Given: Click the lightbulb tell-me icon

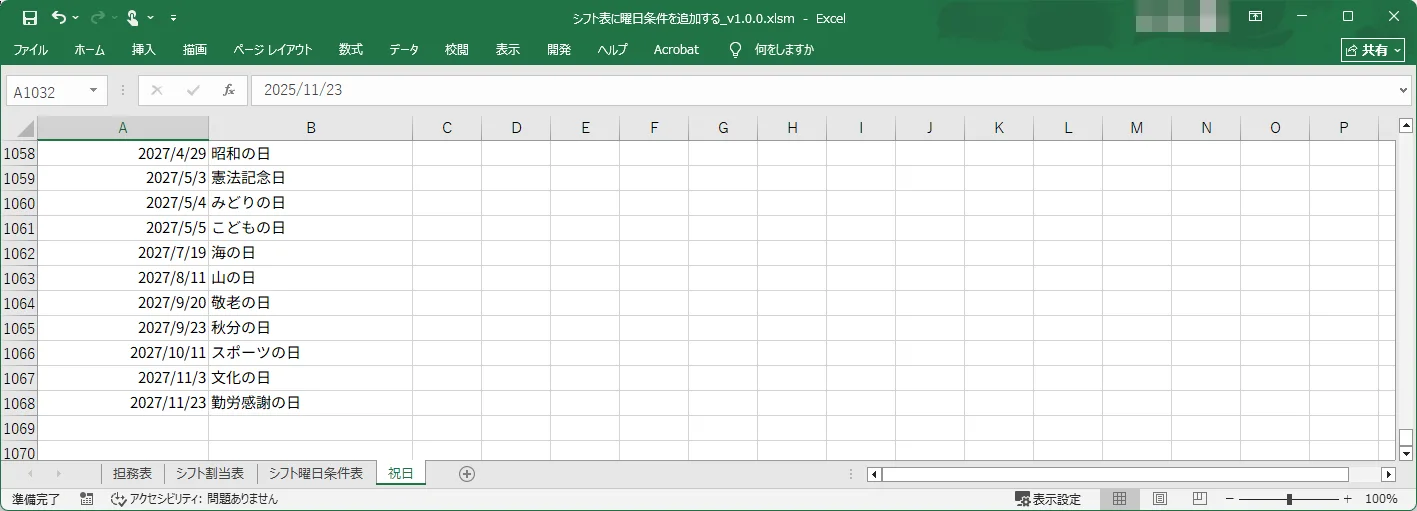Looking at the screenshot, I should pyautogui.click(x=736, y=49).
